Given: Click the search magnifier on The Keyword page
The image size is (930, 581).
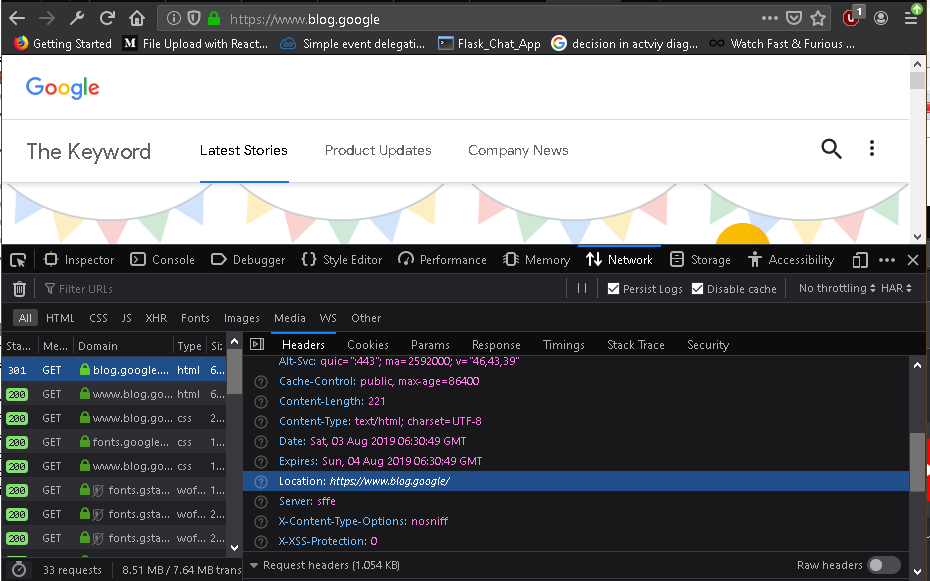Looking at the screenshot, I should click(832, 149).
